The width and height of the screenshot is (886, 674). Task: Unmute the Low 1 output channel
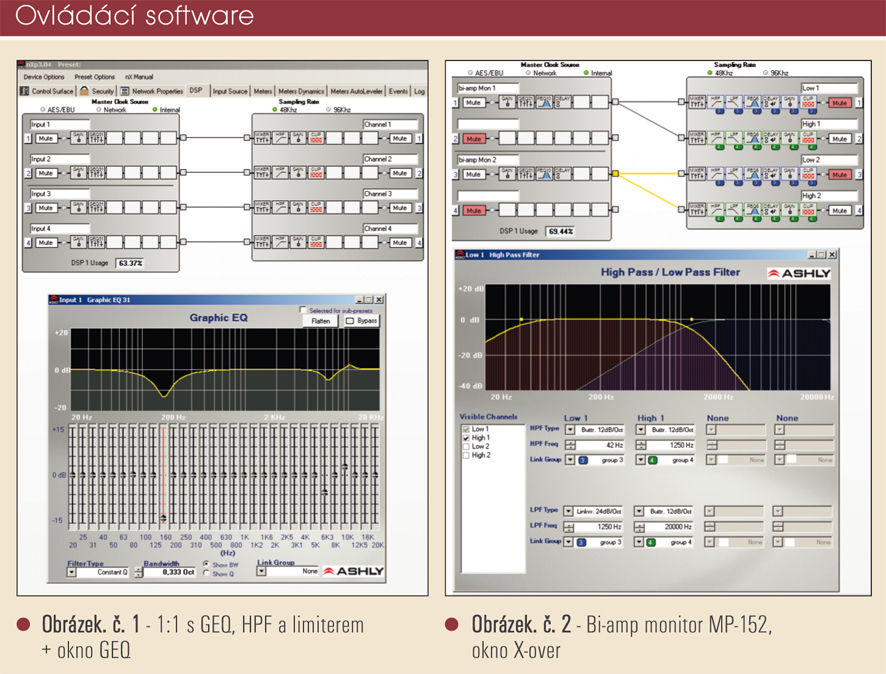click(x=840, y=103)
